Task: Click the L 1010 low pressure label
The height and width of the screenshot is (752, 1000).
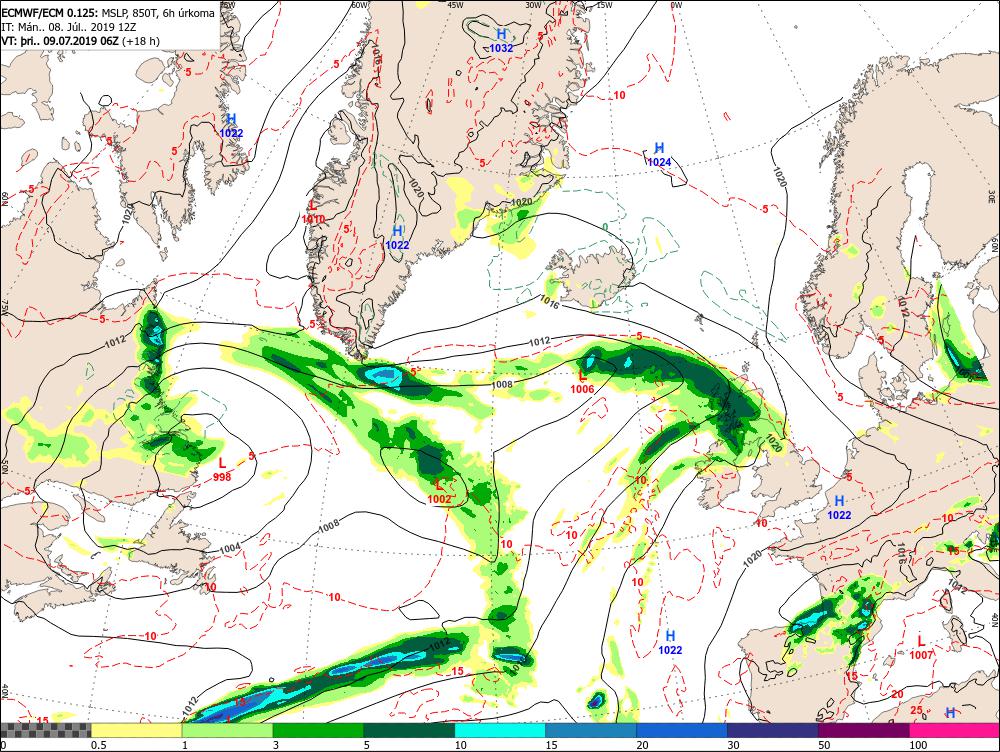Action: tap(313, 212)
